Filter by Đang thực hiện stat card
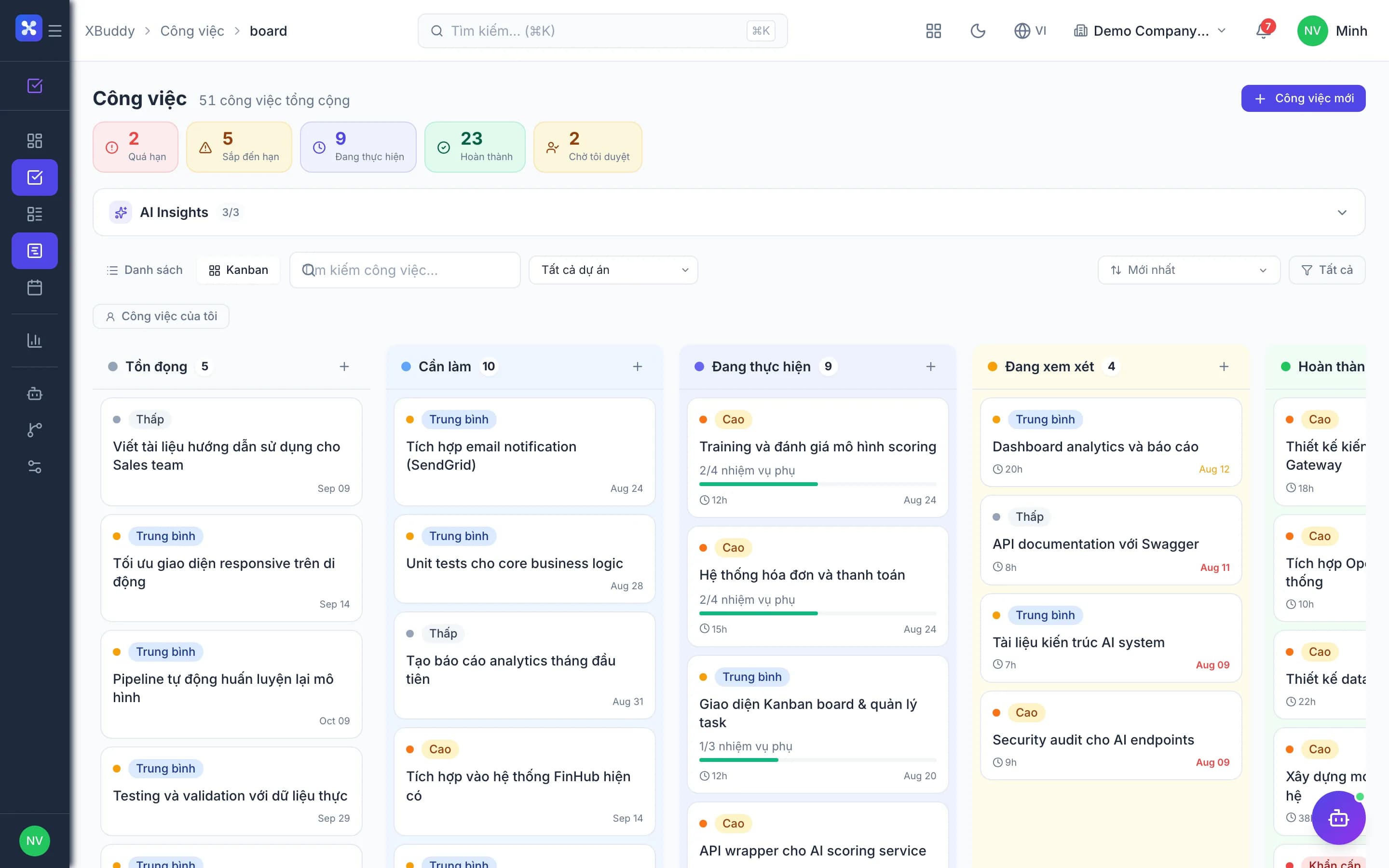The width and height of the screenshot is (1389, 868). [358, 147]
